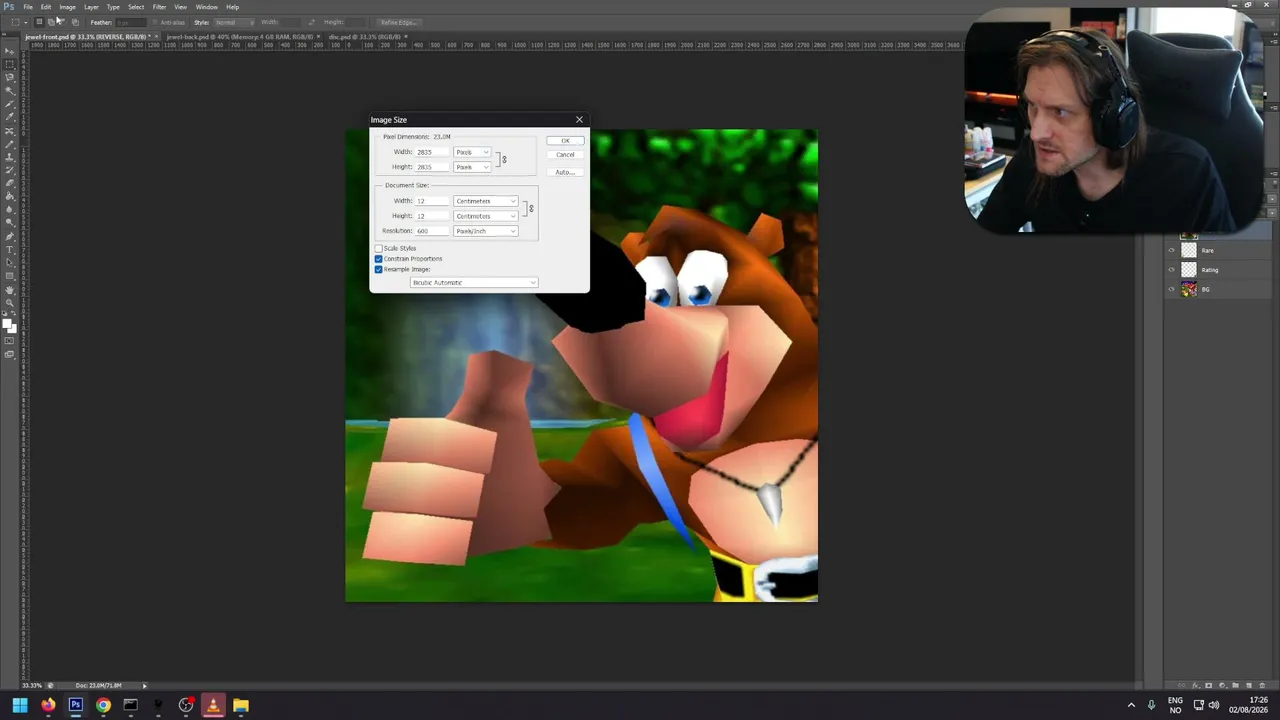1280x720 pixels.
Task: Click the New Selection mode icon
Action: pyautogui.click(x=39, y=22)
